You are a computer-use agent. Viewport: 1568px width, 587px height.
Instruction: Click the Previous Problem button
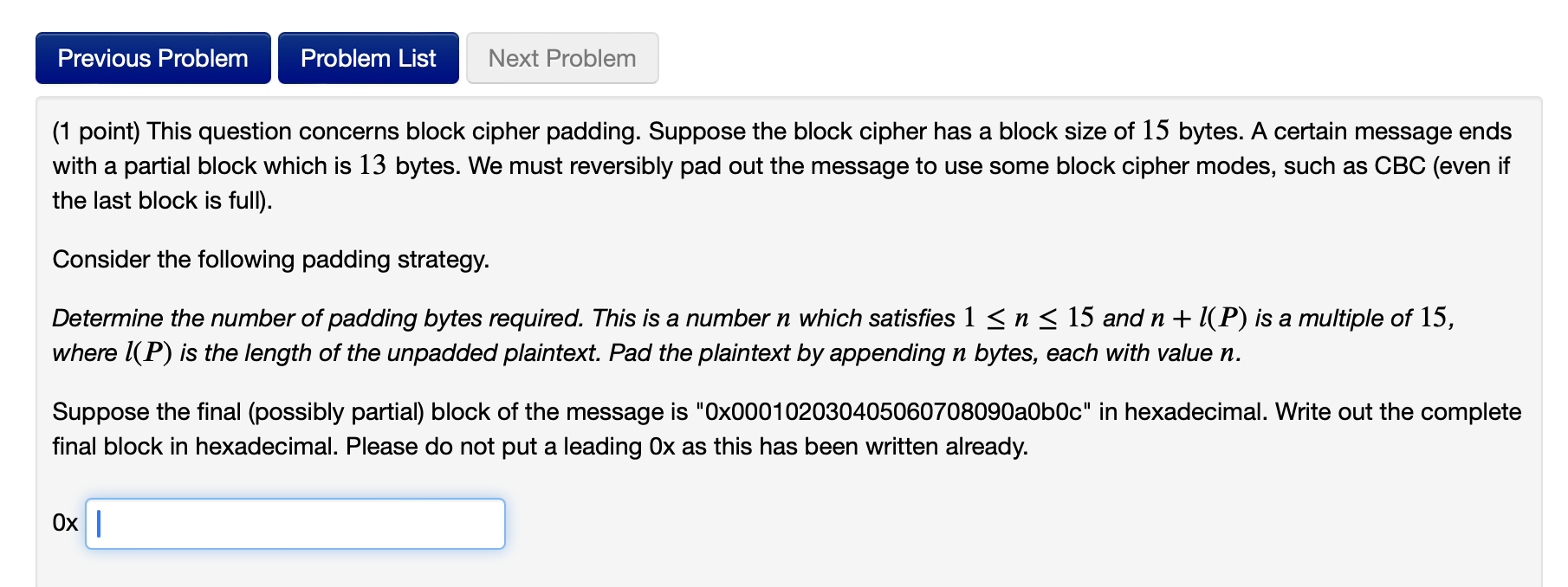point(152,57)
